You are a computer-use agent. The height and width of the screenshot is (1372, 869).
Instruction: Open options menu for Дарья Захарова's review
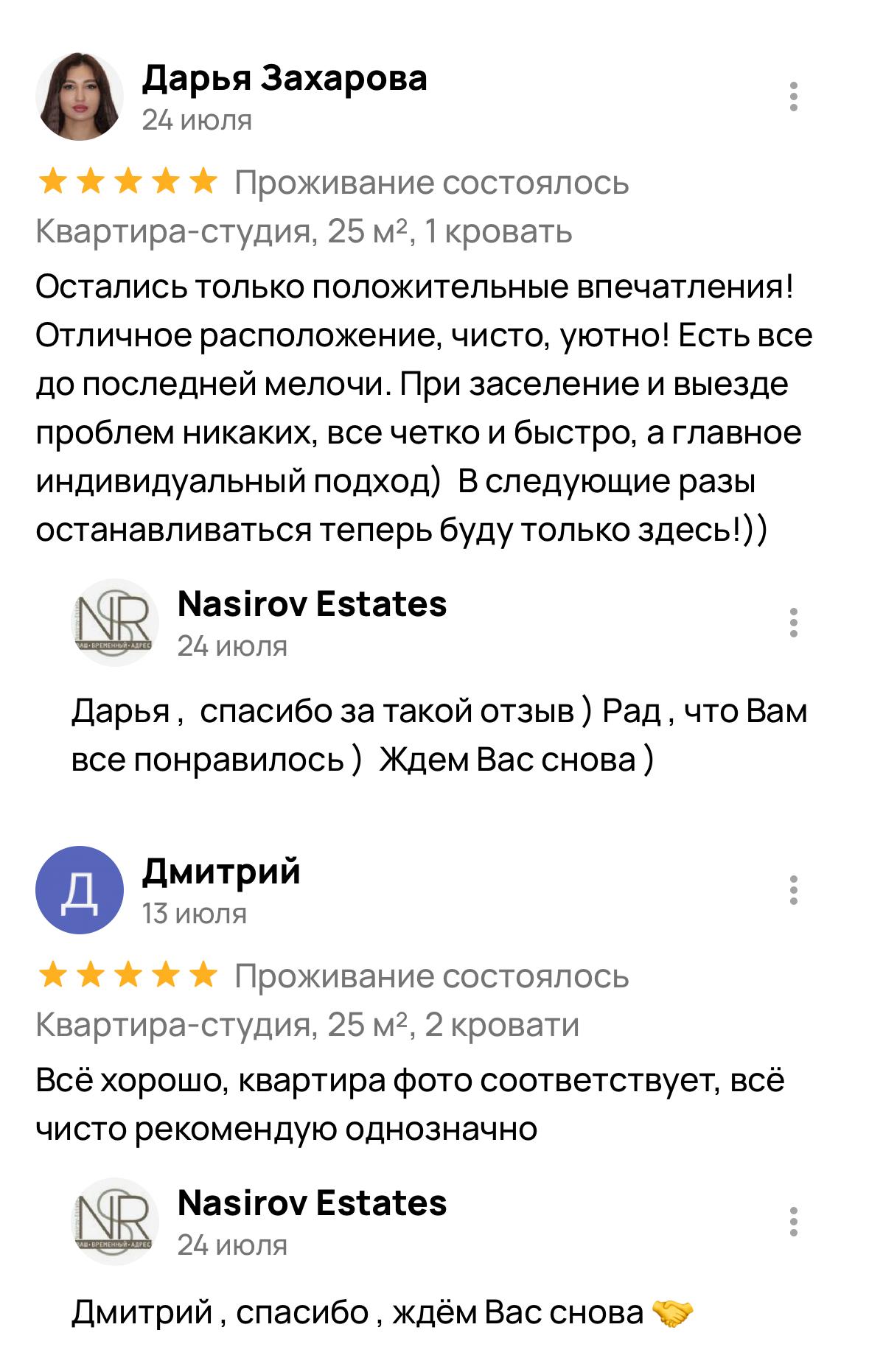[793, 97]
